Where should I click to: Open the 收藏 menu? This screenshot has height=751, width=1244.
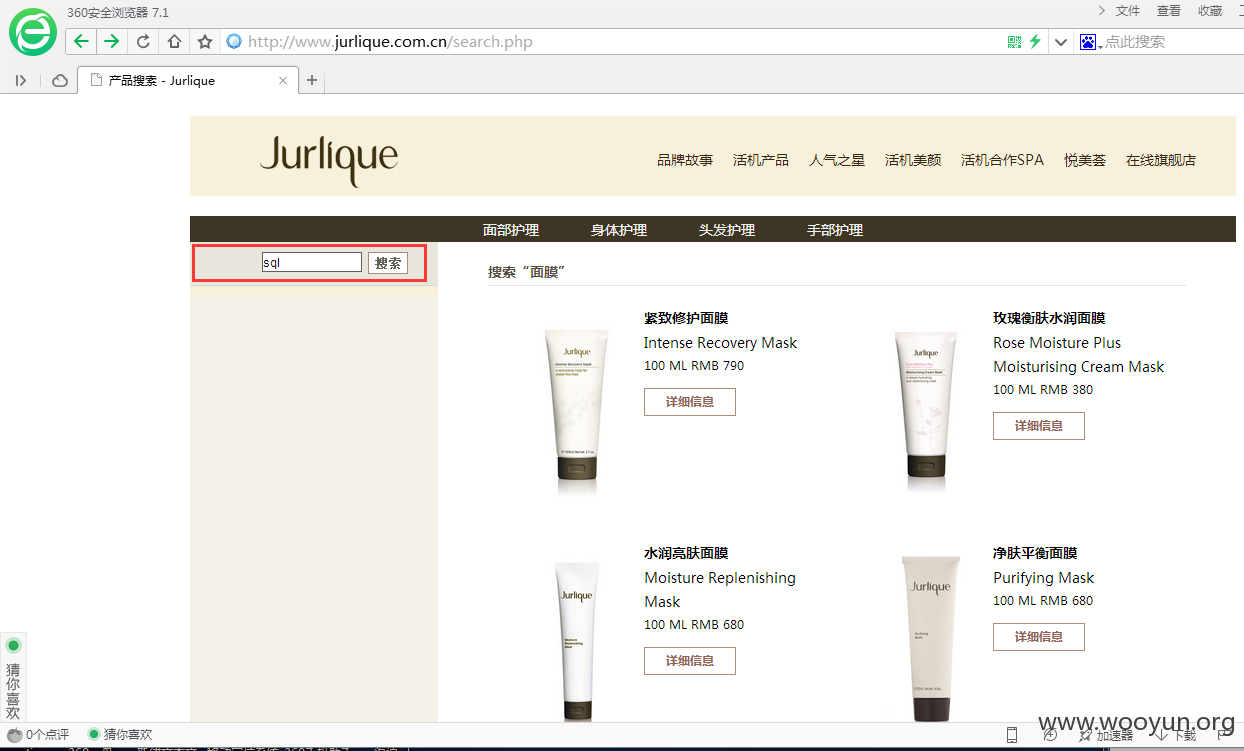point(1210,11)
